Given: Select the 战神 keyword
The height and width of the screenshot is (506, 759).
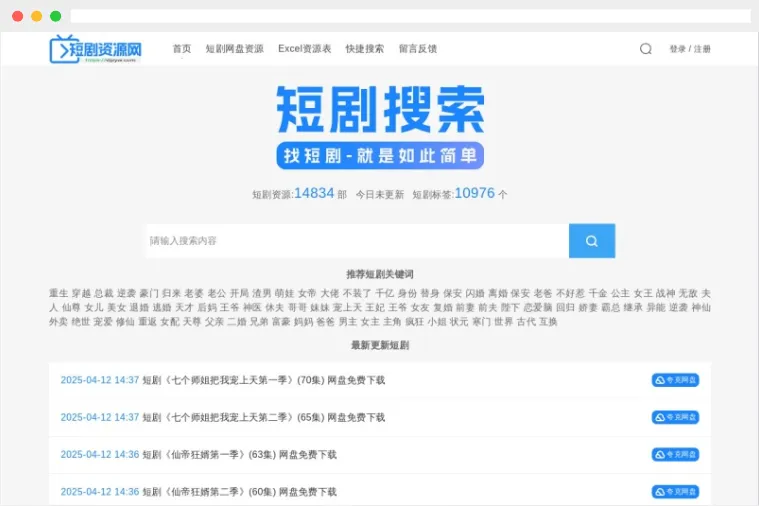Looking at the screenshot, I should pyautogui.click(x=666, y=293).
